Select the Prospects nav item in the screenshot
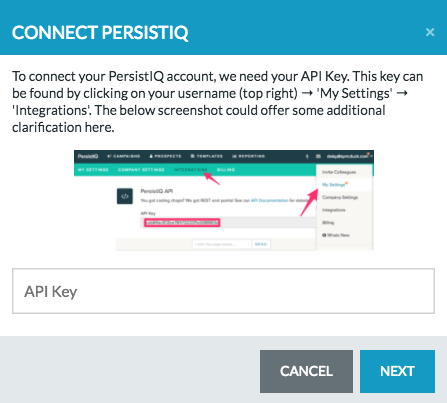 click(x=165, y=156)
